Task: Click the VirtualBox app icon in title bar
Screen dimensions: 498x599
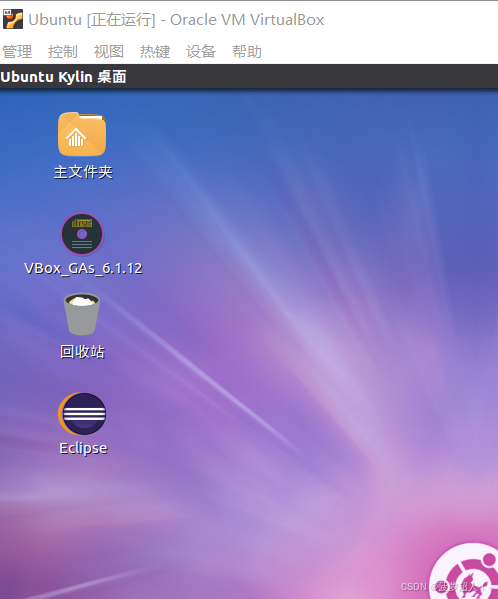Action: pos(13,19)
